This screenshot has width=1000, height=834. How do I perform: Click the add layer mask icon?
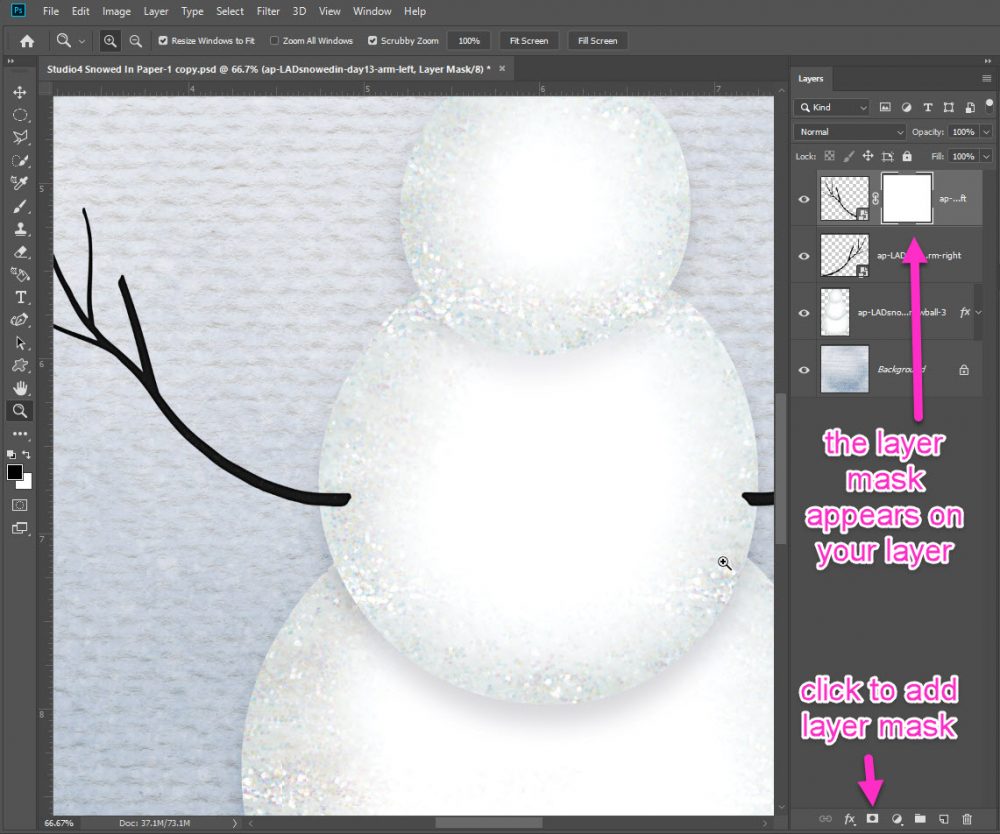click(x=872, y=818)
